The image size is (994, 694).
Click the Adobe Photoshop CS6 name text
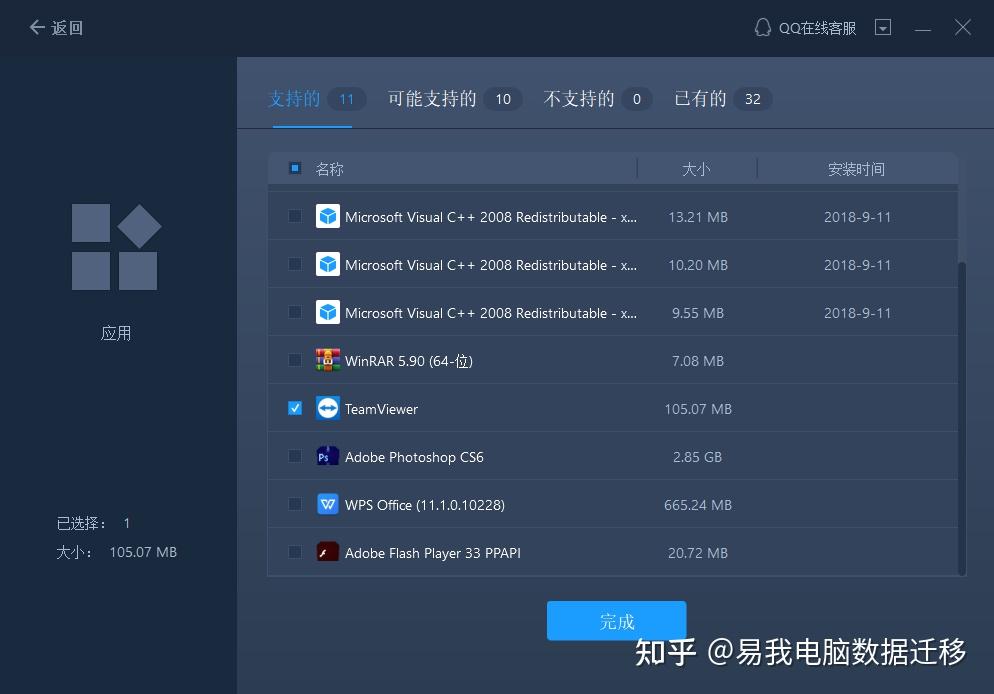(x=414, y=457)
